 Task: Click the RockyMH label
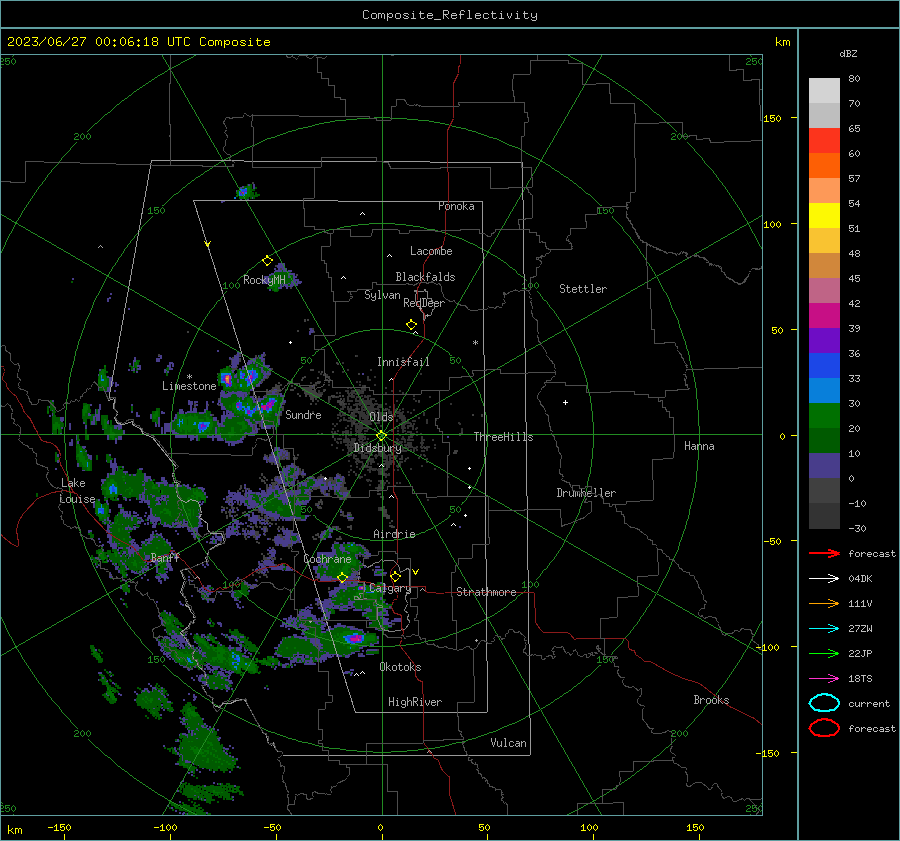pyautogui.click(x=264, y=280)
